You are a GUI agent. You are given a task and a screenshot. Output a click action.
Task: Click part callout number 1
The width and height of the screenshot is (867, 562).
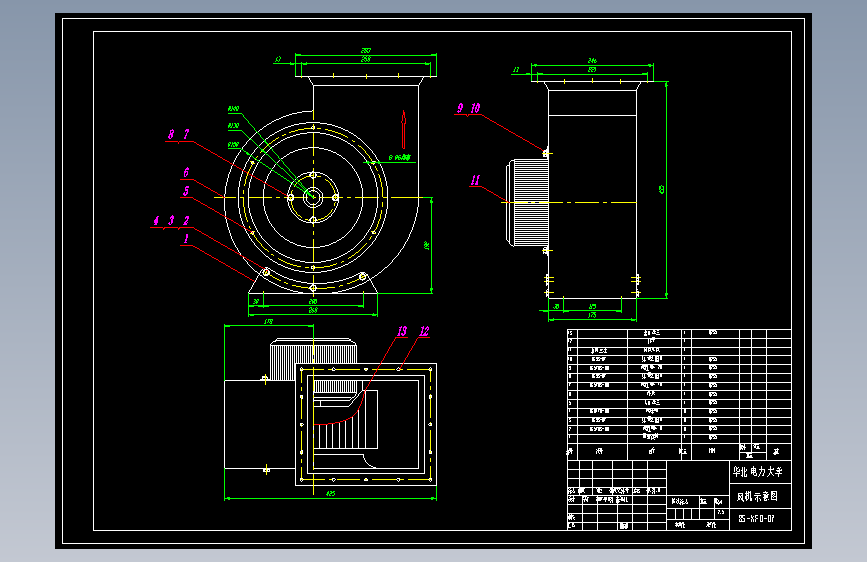tap(186, 239)
